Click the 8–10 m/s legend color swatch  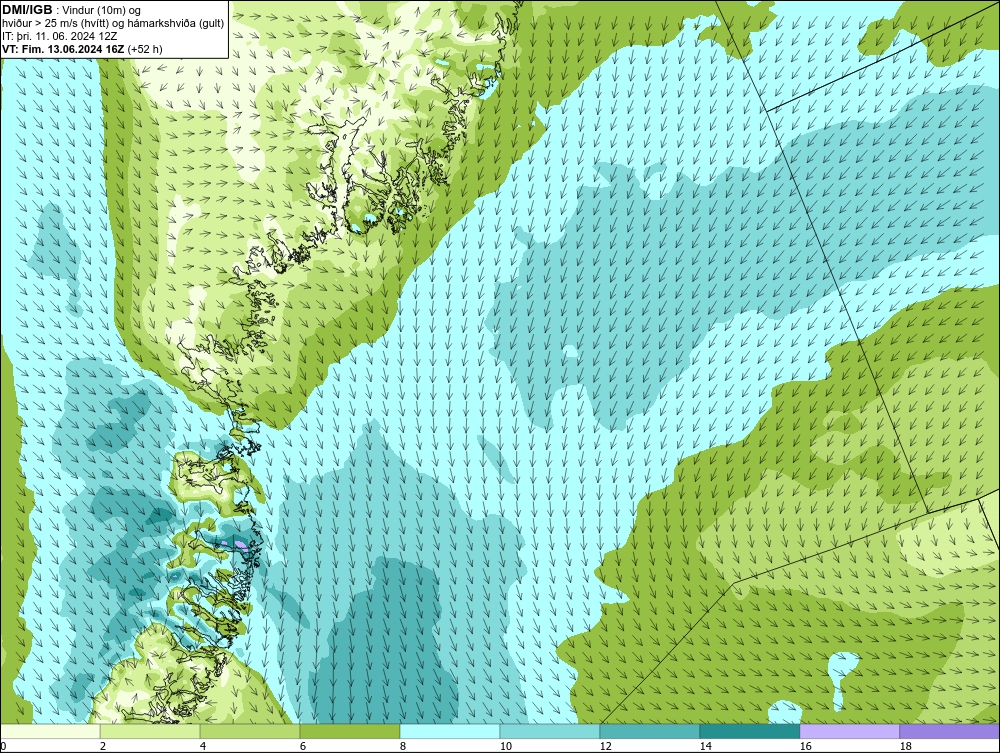pyautogui.click(x=450, y=731)
